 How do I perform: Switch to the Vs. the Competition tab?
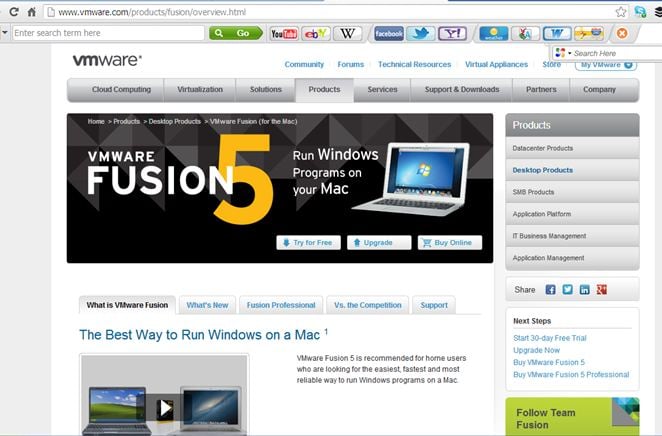click(x=368, y=305)
